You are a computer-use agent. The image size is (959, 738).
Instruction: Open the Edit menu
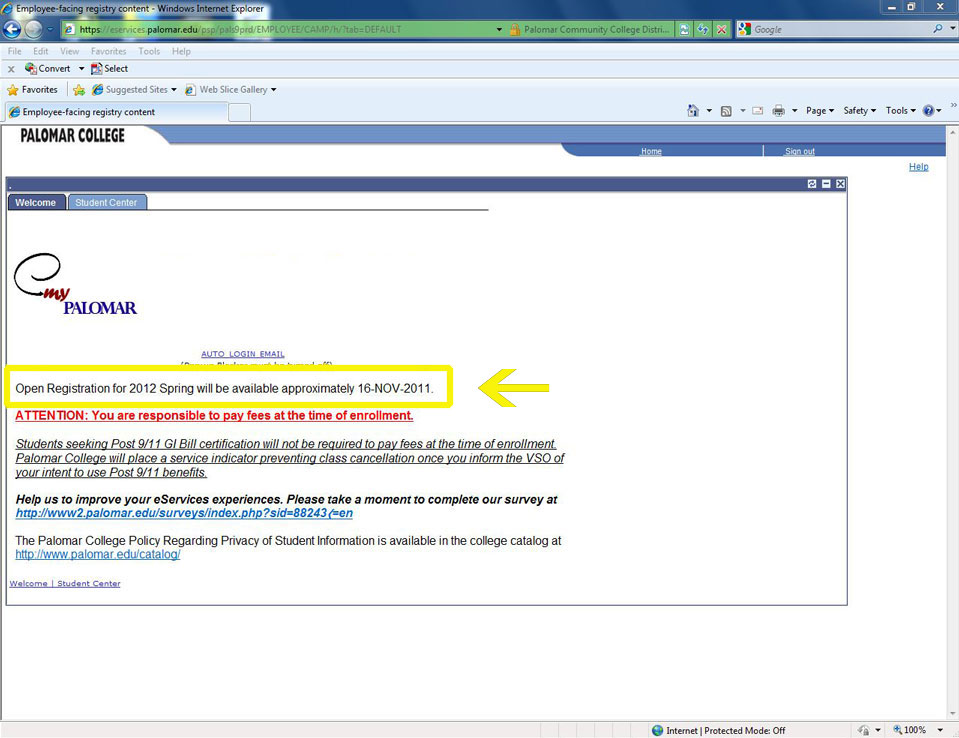[x=40, y=51]
